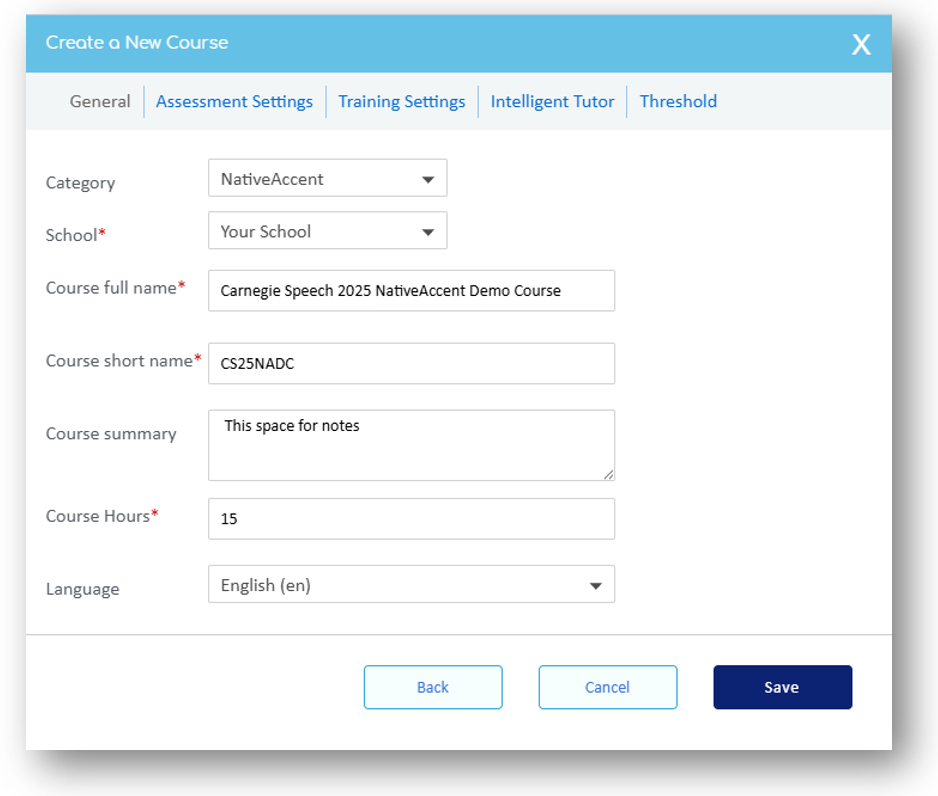The height and width of the screenshot is (796, 938).
Task: Click inside the Course summary textarea
Action: tap(411, 445)
